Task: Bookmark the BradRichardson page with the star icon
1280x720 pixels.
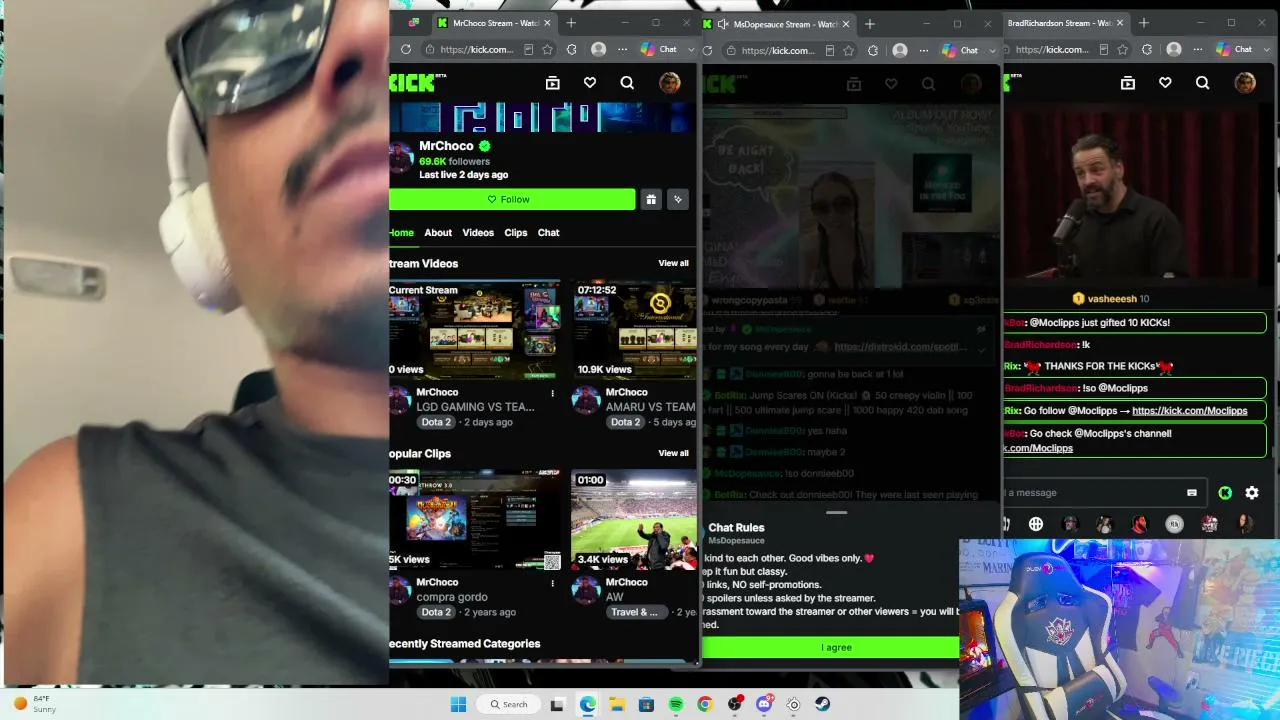Action: click(x=1124, y=49)
